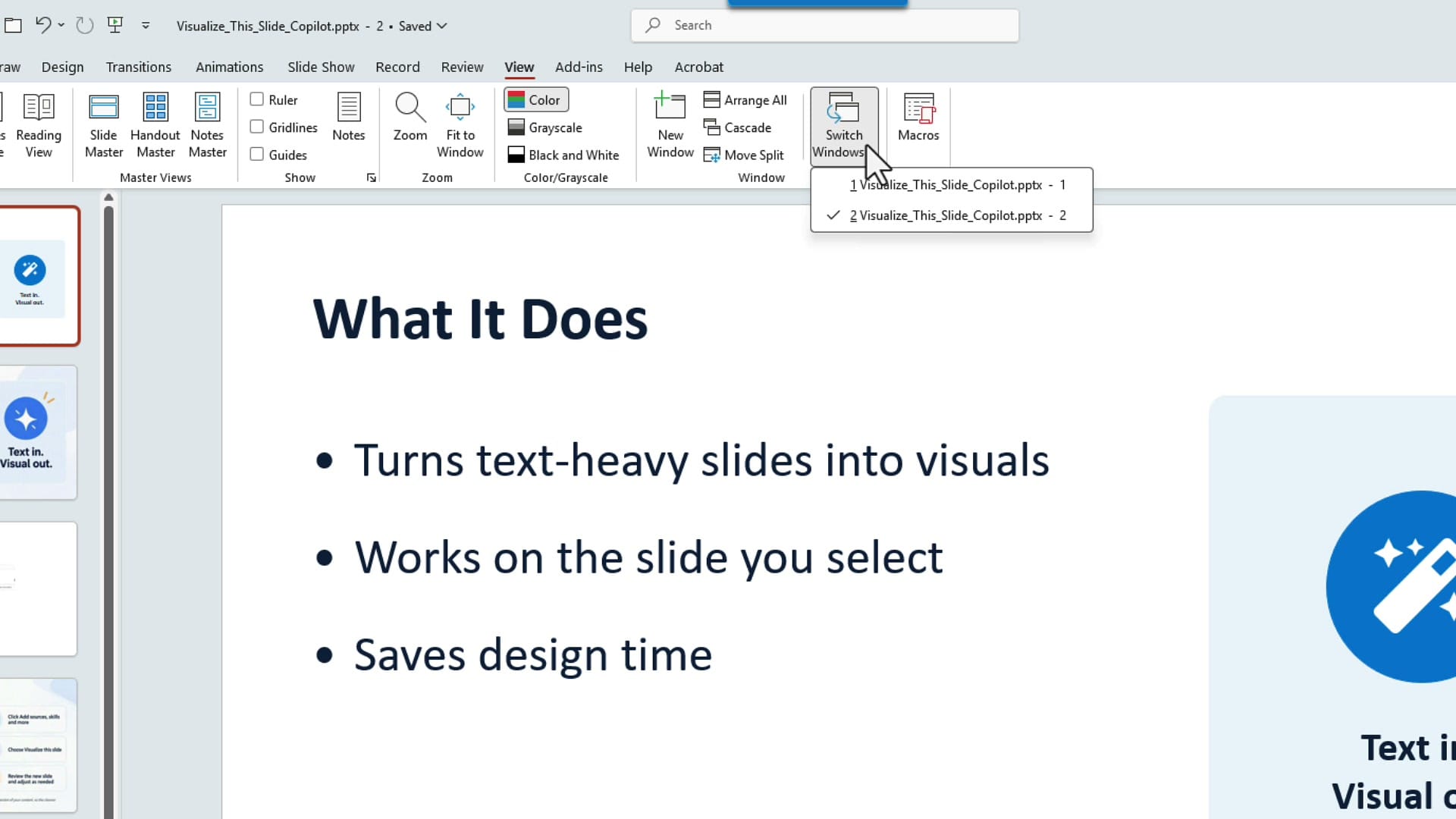Open the Undo history dropdown arrow

coord(61,25)
